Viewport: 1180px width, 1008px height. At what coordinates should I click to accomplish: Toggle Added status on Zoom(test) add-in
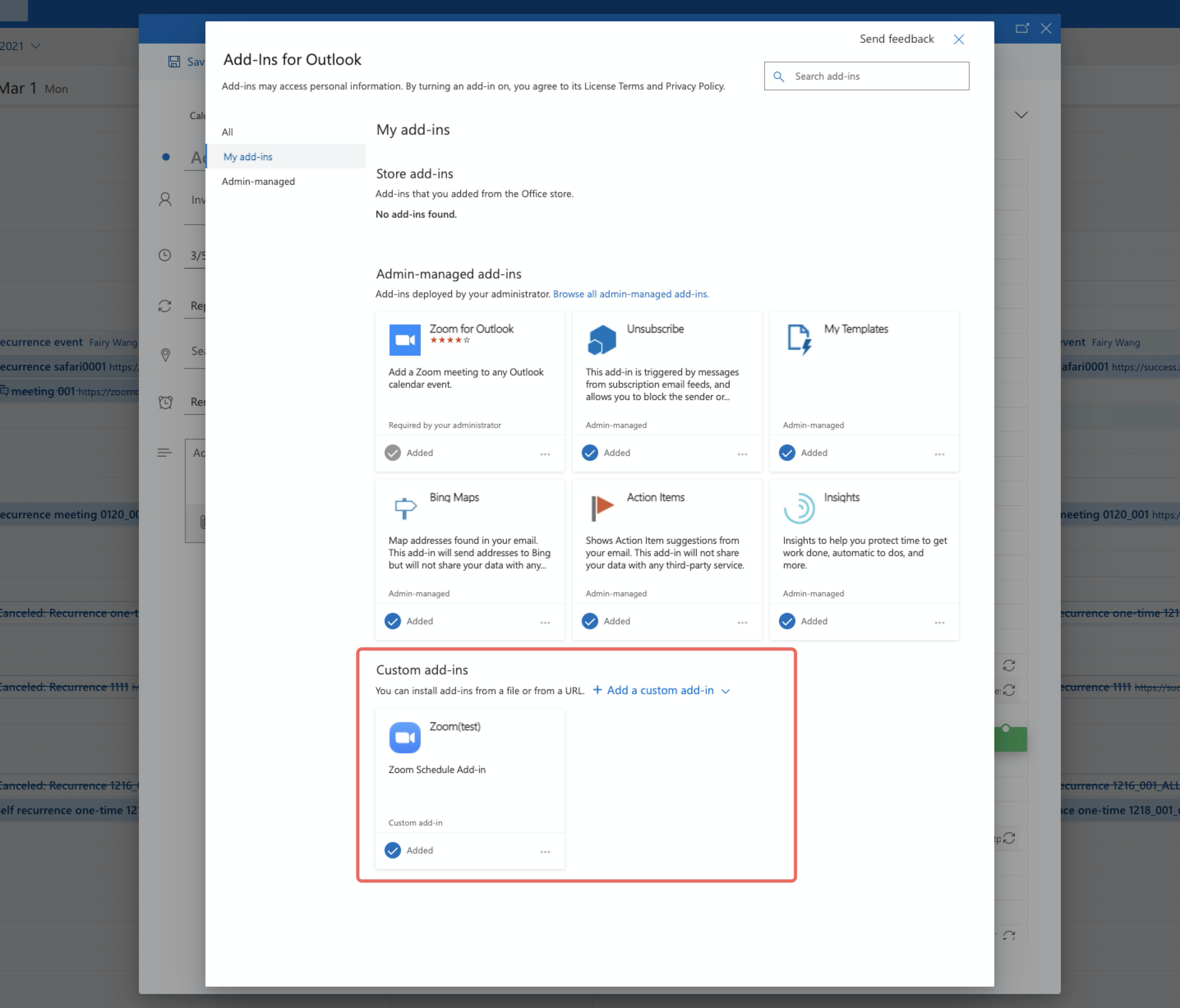[x=392, y=850]
